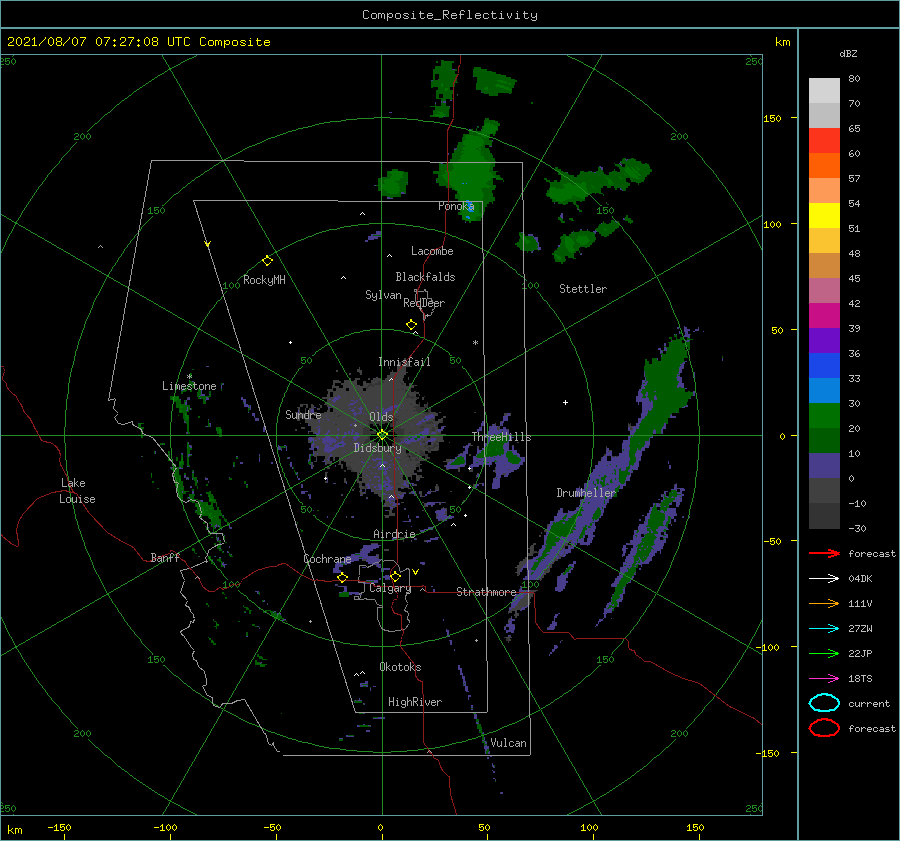Click the 18TS legend text
The width and height of the screenshot is (900, 841).
click(x=860, y=679)
